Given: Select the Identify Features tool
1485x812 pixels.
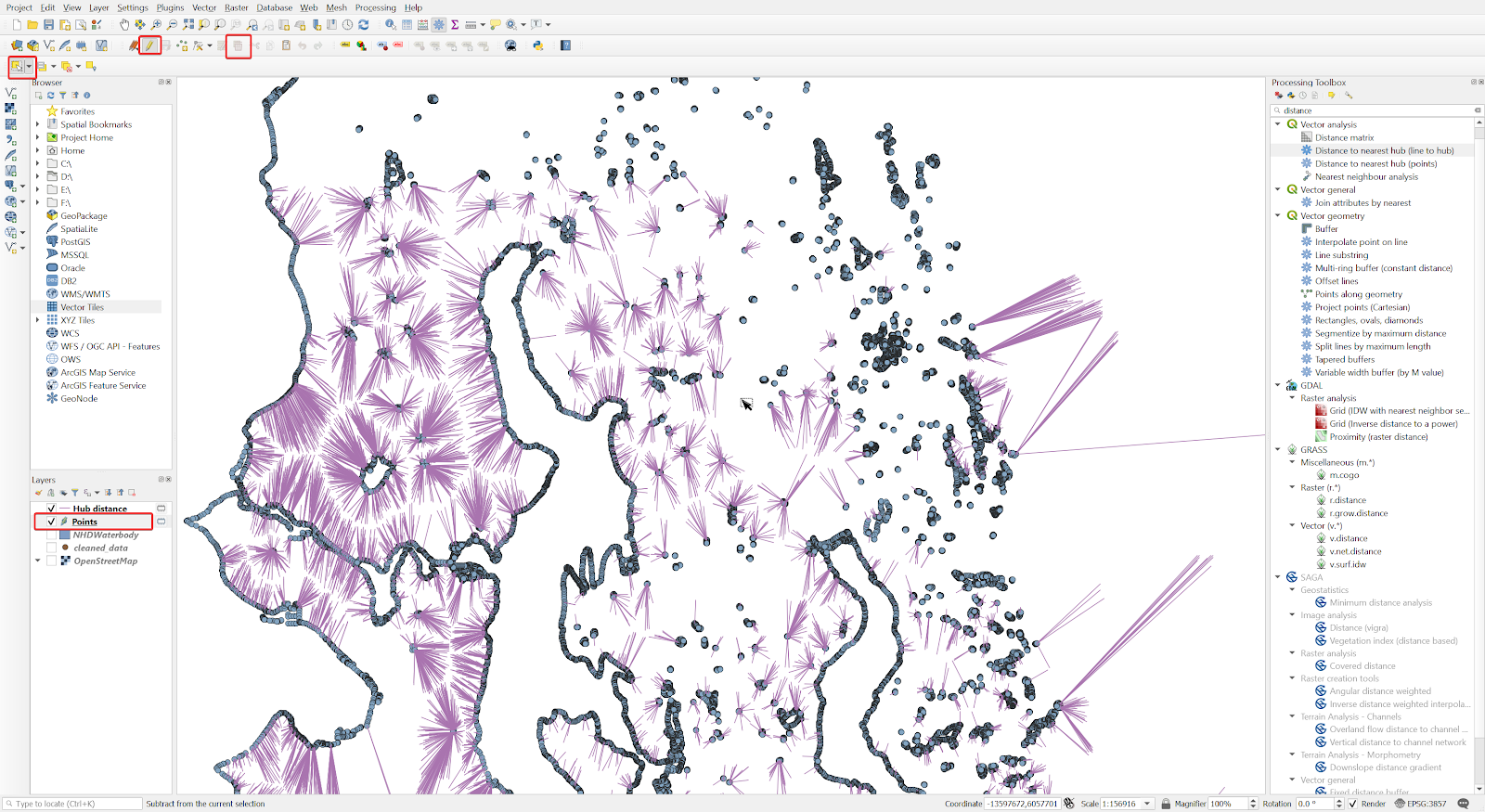Looking at the screenshot, I should (391, 25).
